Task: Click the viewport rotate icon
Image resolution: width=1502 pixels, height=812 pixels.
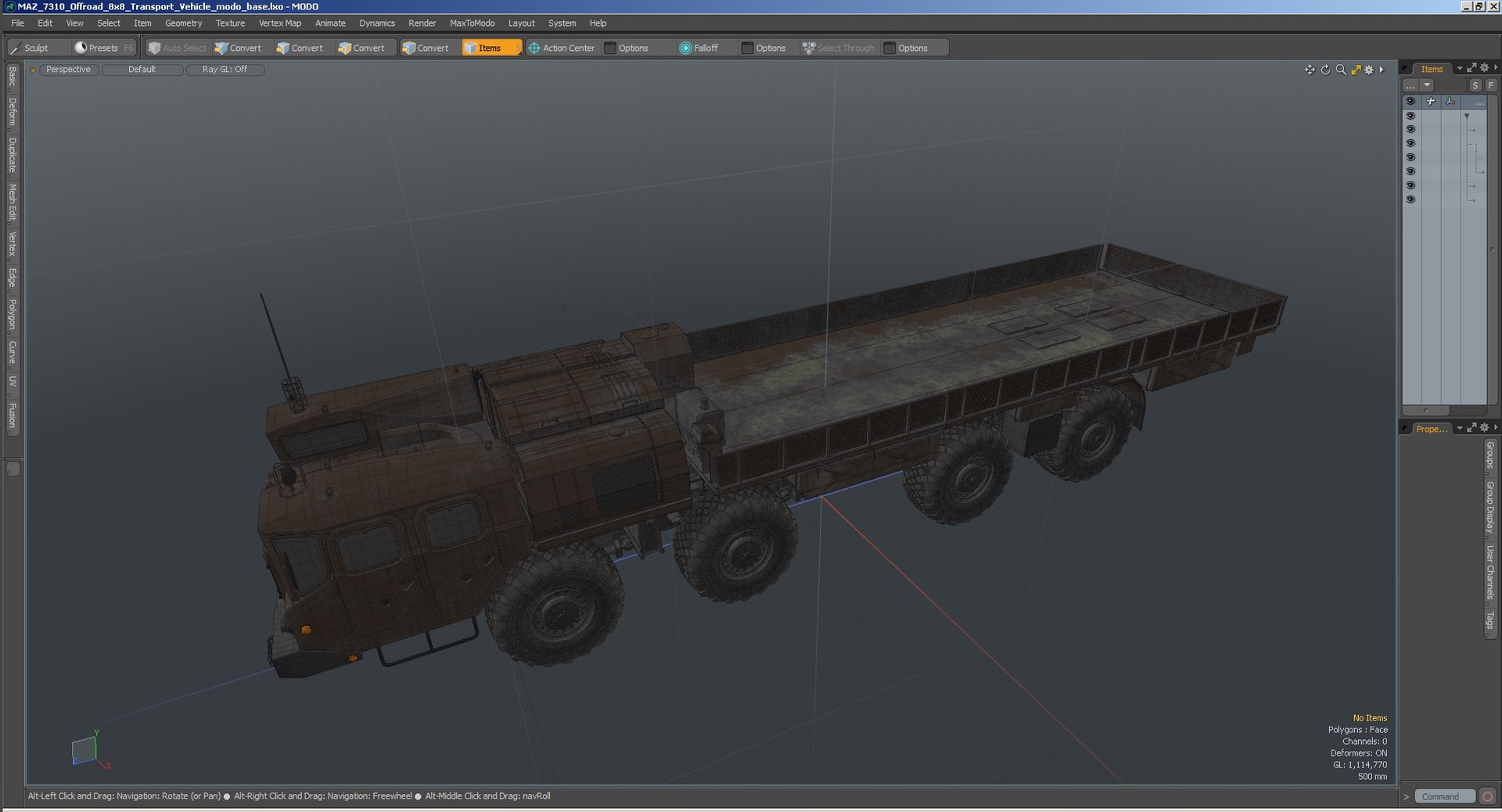Action: click(1325, 70)
